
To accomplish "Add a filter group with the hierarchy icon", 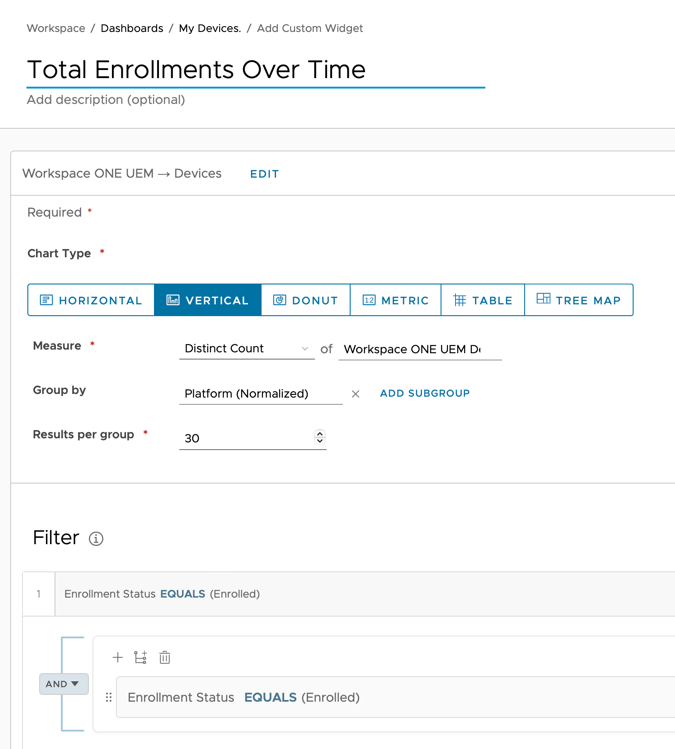I will (140, 657).
